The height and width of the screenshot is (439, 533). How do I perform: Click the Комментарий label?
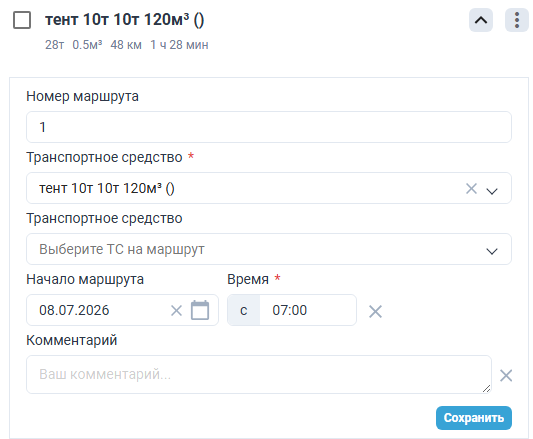click(72, 340)
